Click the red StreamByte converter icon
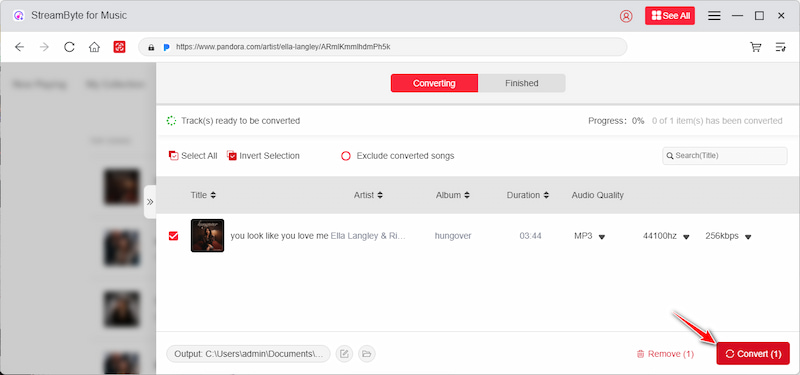Image resolution: width=800 pixels, height=375 pixels. pyautogui.click(x=119, y=47)
